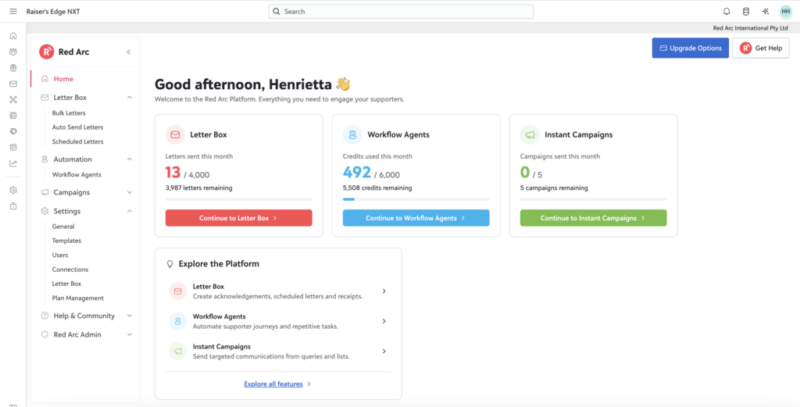This screenshot has height=407, width=800.
Task: Open the envelope icon in left rail
Action: coord(13,84)
